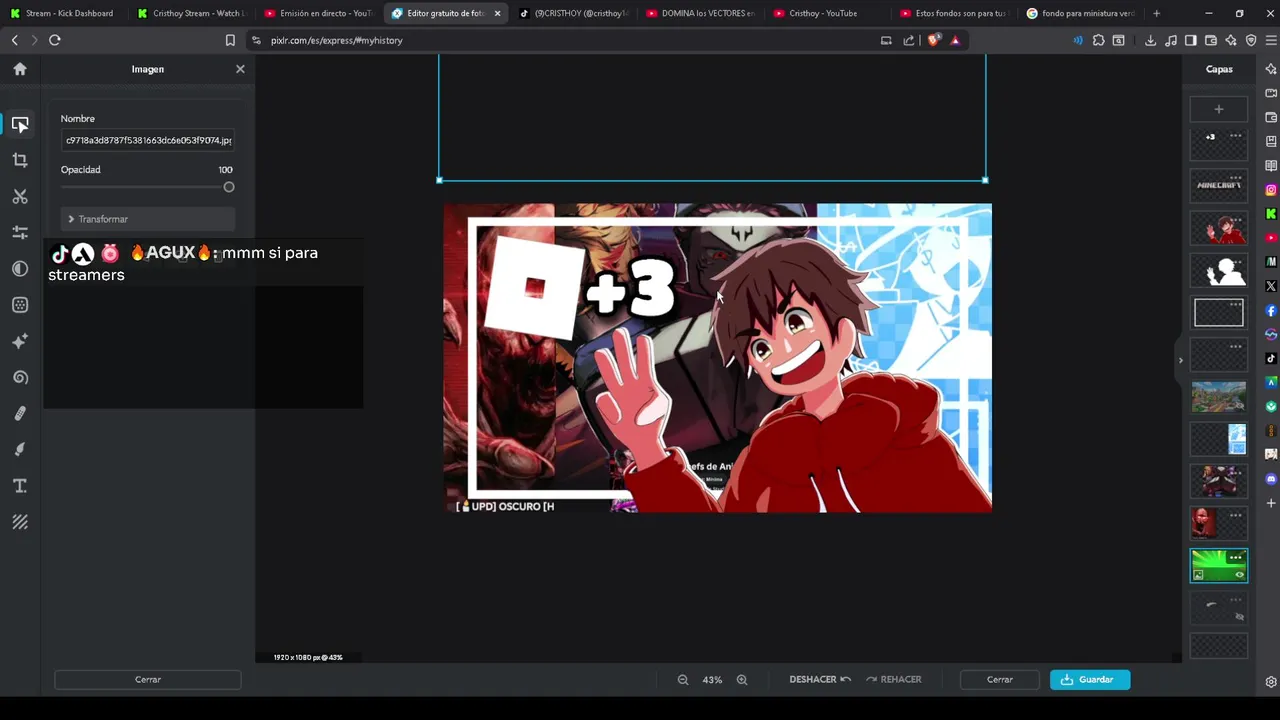Go to Pixlr home icon

20,69
